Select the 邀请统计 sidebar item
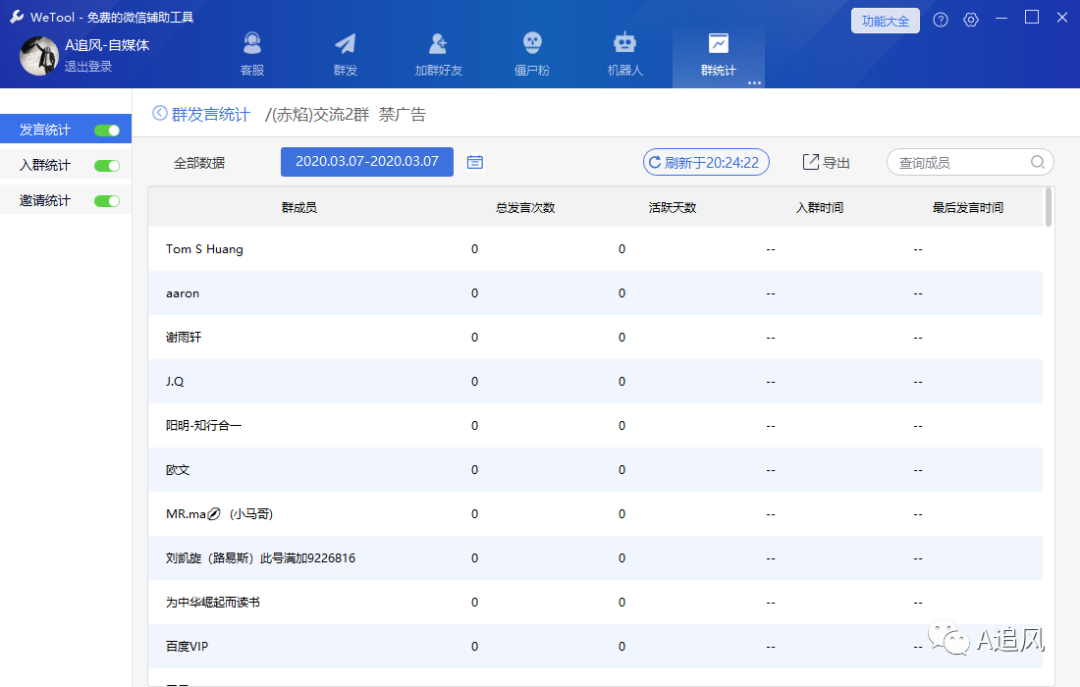 click(x=65, y=200)
